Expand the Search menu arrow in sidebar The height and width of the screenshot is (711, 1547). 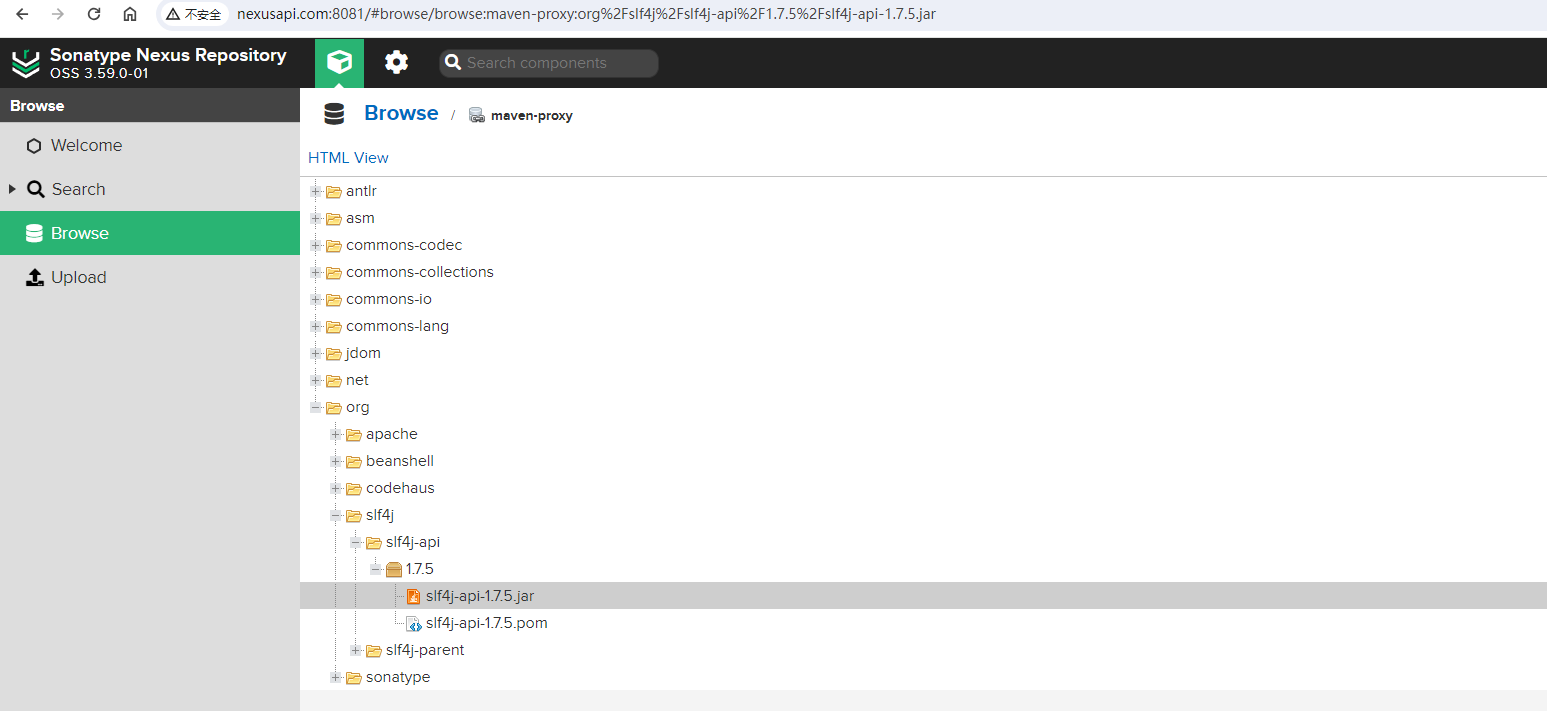click(x=12, y=189)
